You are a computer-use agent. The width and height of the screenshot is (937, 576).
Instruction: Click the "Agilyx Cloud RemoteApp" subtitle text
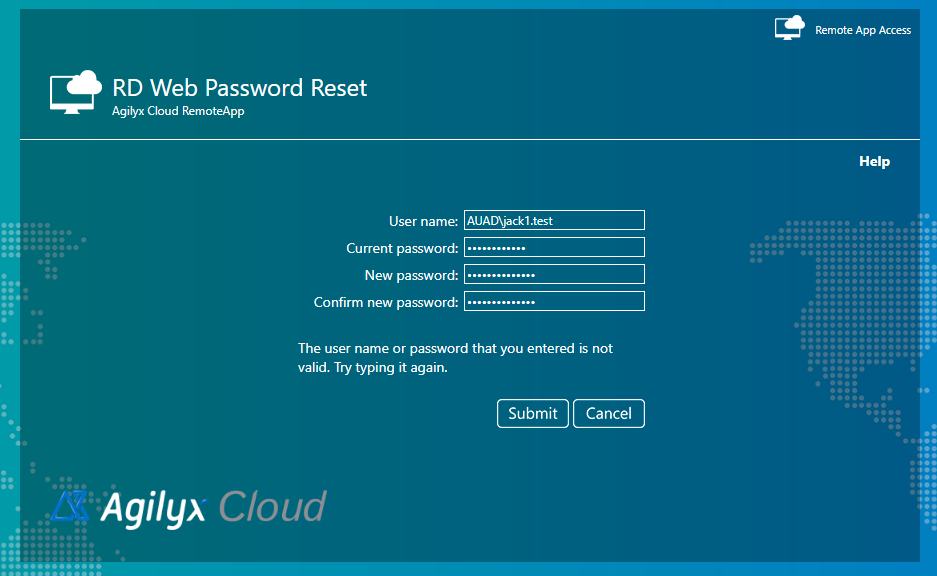(178, 111)
